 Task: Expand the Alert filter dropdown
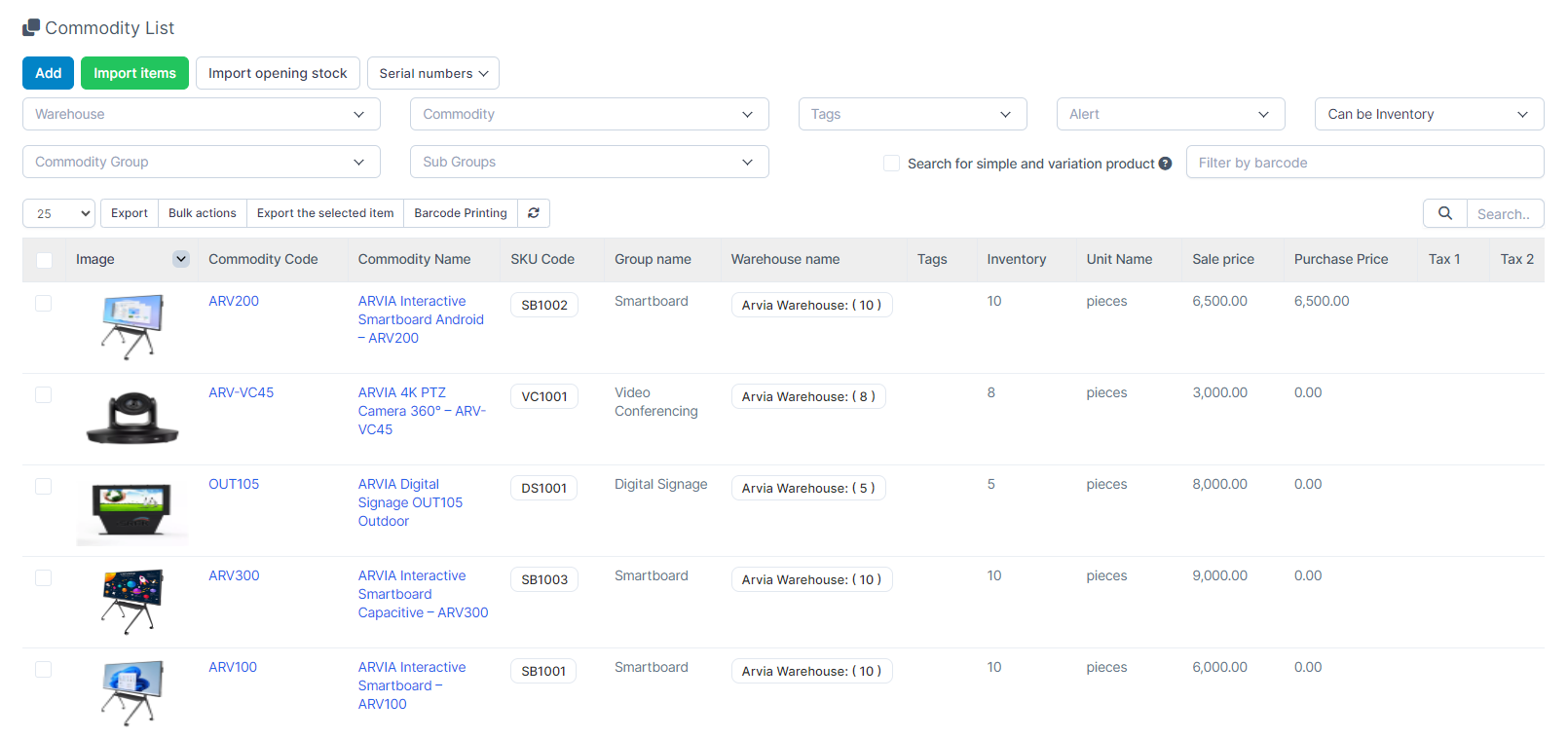(1171, 114)
